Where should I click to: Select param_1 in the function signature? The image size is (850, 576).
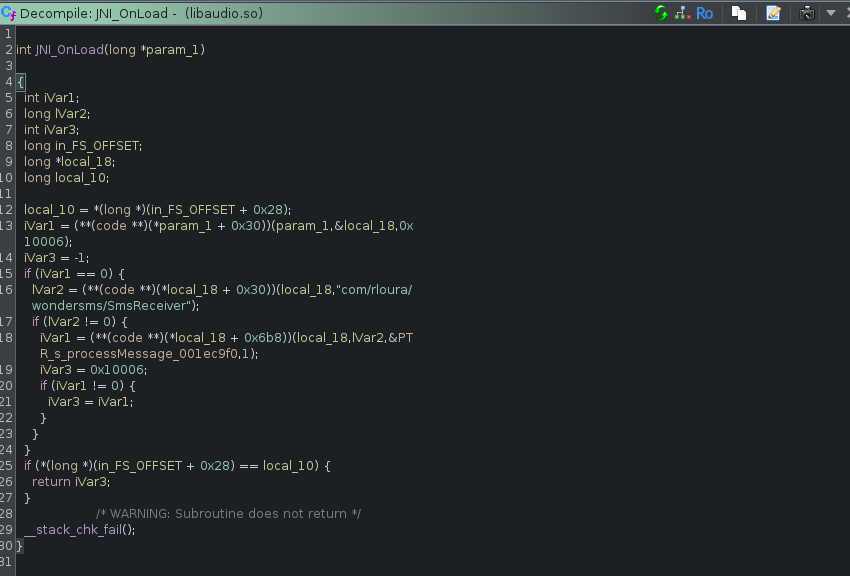pyautogui.click(x=172, y=50)
